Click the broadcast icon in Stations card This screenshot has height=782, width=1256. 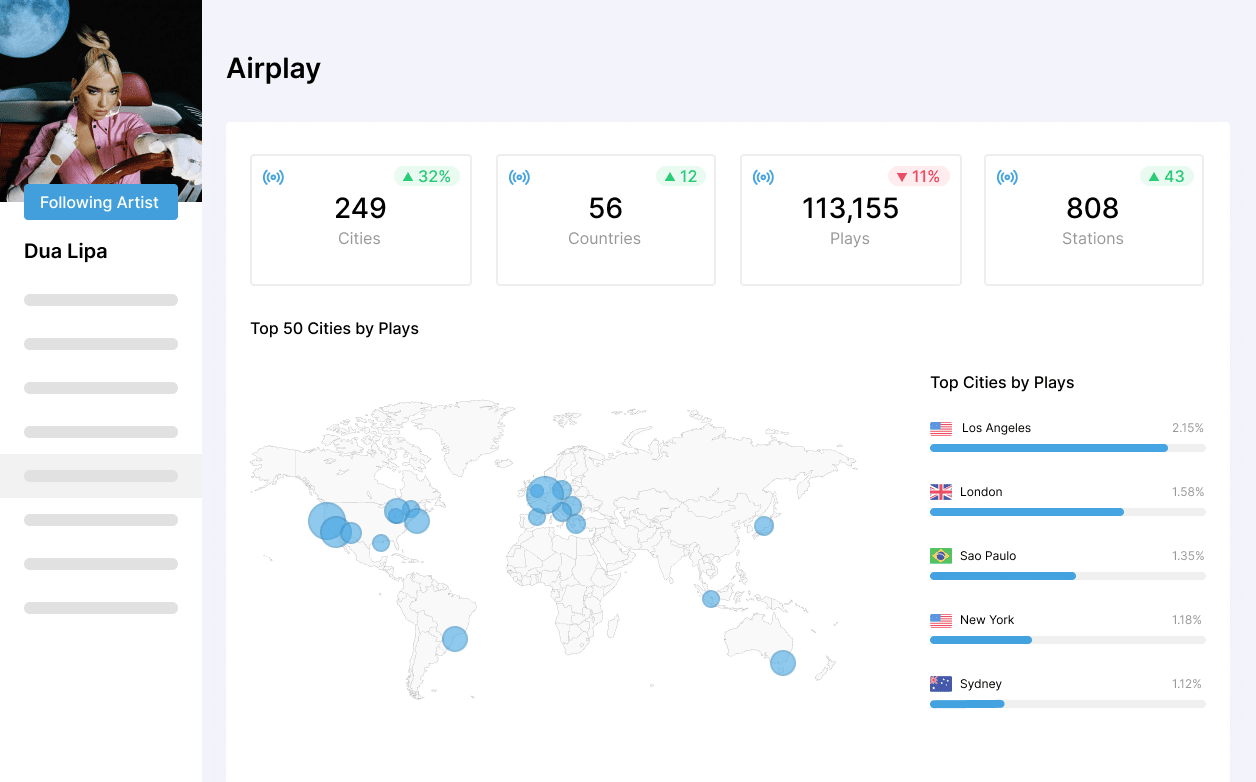click(1007, 177)
